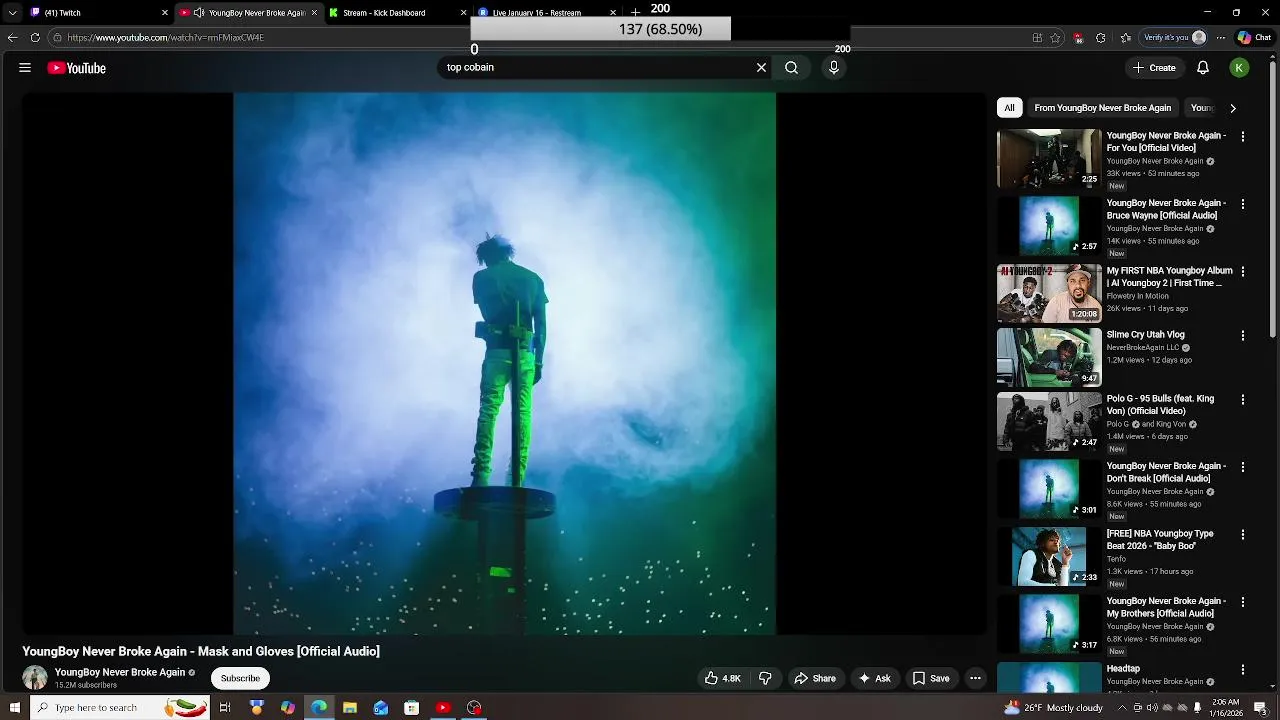Image resolution: width=1280 pixels, height=720 pixels.
Task: Open weather widget 26°F Mostly cloudy
Action: [1054, 708]
